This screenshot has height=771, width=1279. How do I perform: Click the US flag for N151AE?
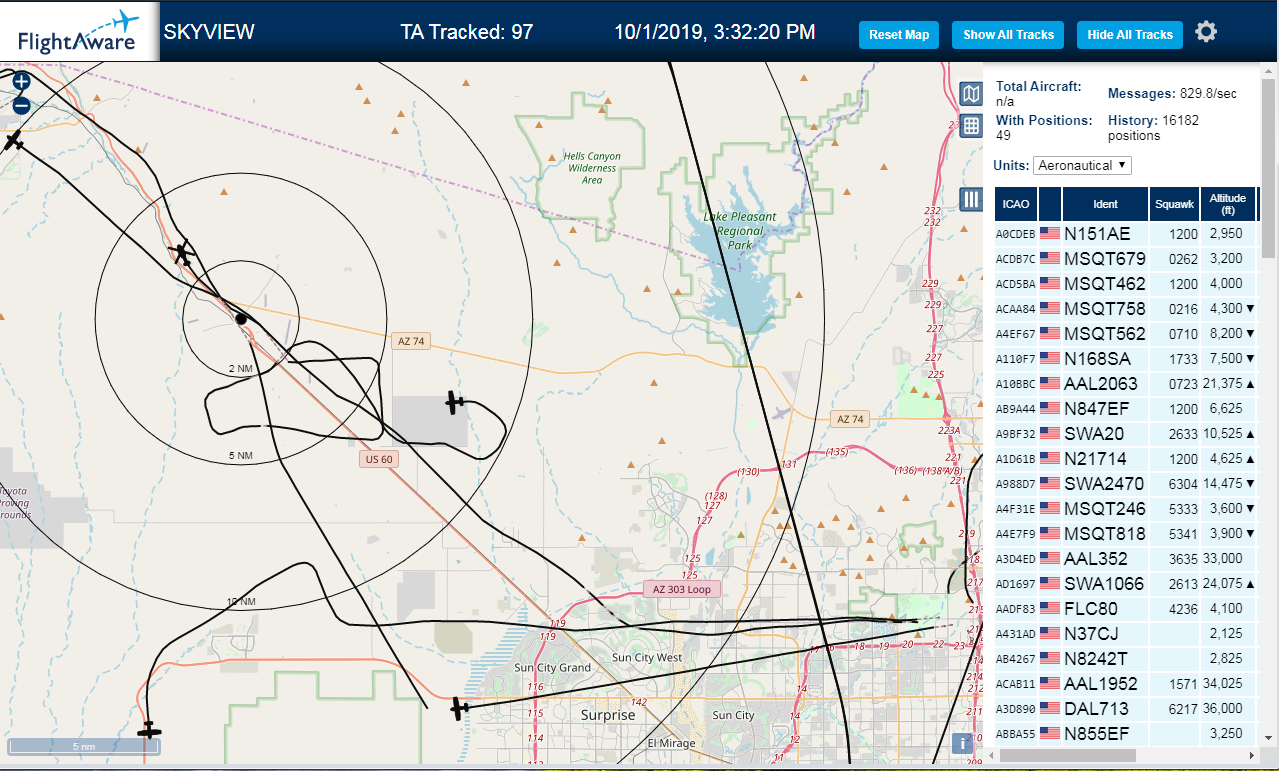[1050, 233]
